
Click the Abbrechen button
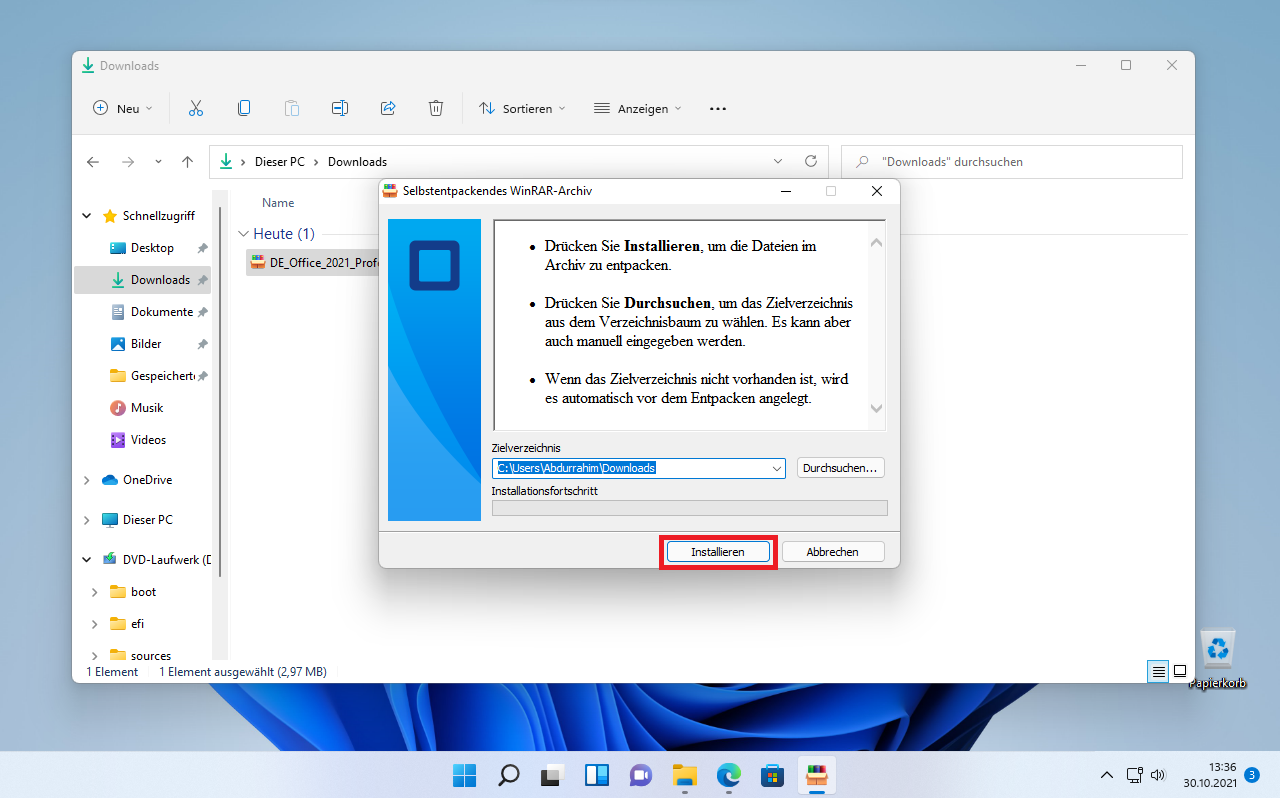click(x=833, y=552)
